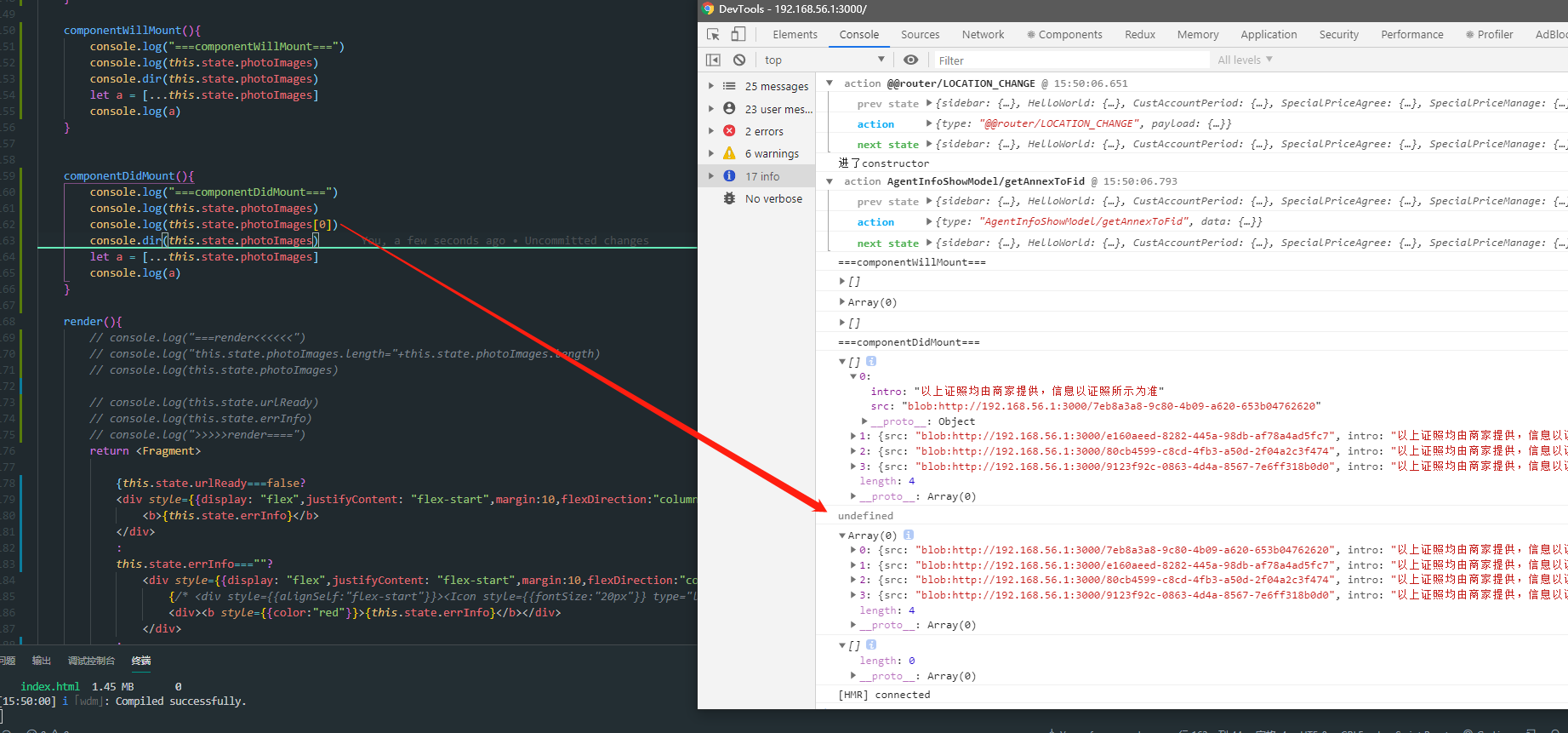Click the eye live expression icon
Image resolution: width=1568 pixels, height=733 pixels.
(x=910, y=60)
